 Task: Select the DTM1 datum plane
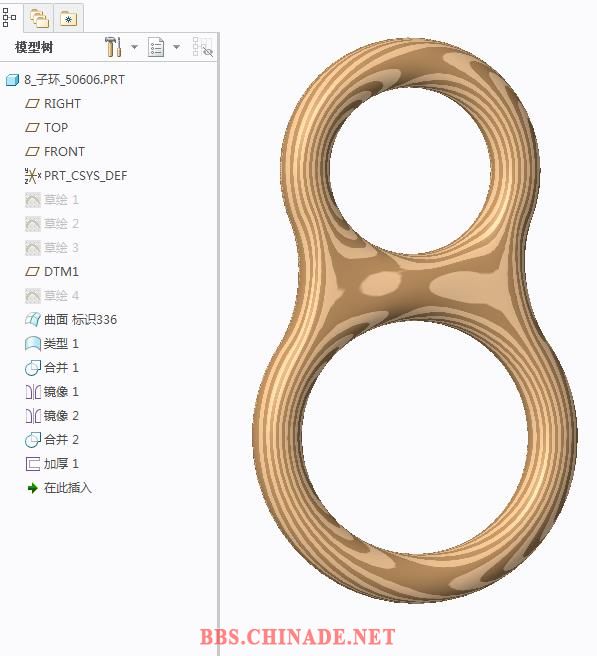pos(61,272)
